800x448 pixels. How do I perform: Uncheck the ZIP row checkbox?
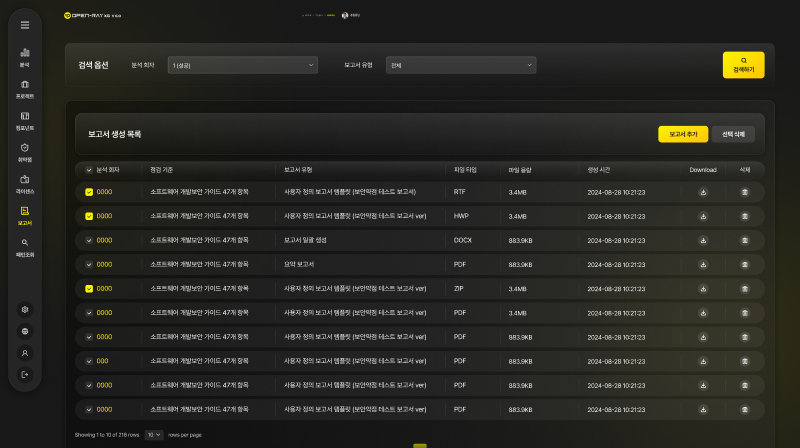point(89,289)
